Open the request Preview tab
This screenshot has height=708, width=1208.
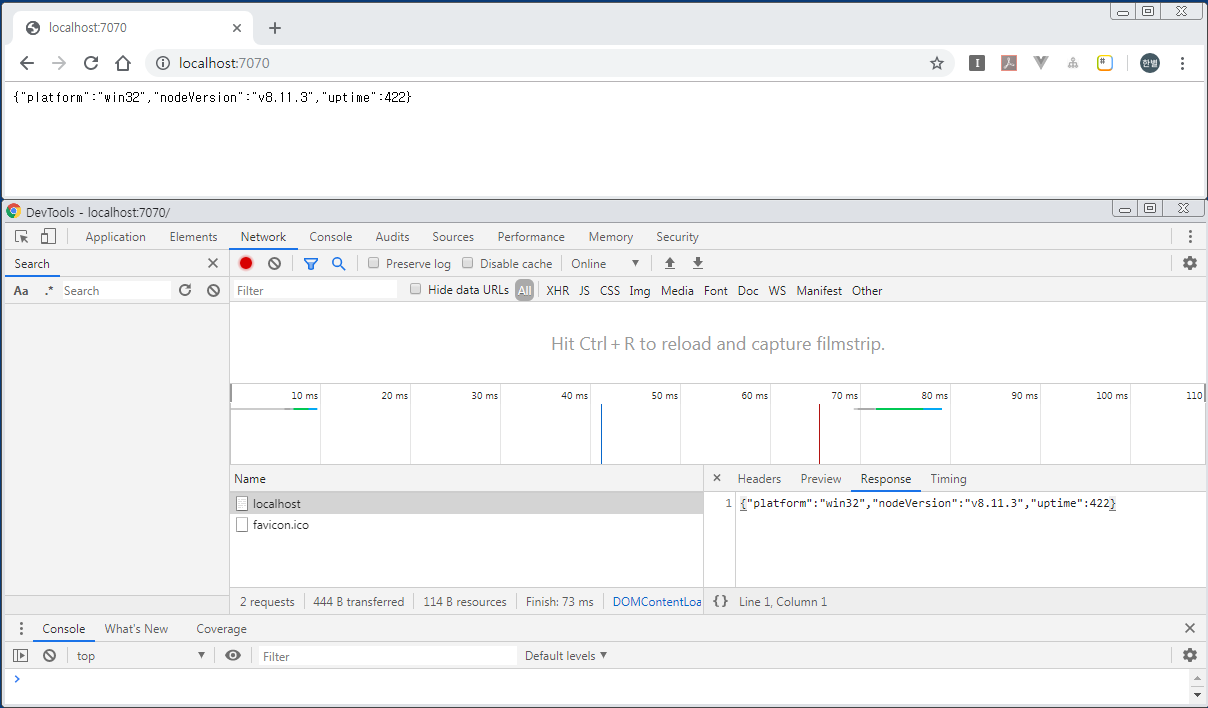821,479
